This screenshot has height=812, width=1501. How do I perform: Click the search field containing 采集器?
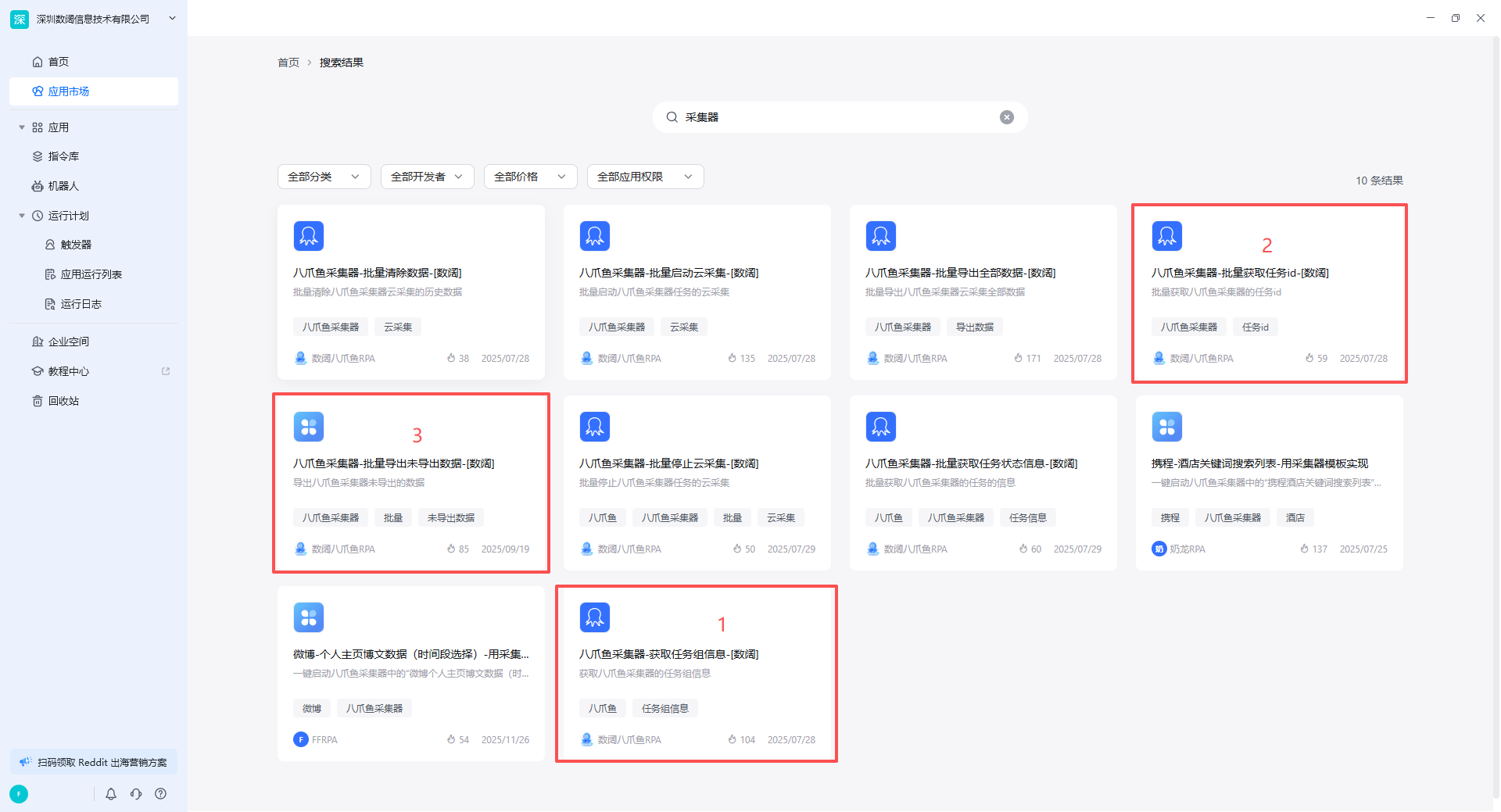click(x=840, y=117)
